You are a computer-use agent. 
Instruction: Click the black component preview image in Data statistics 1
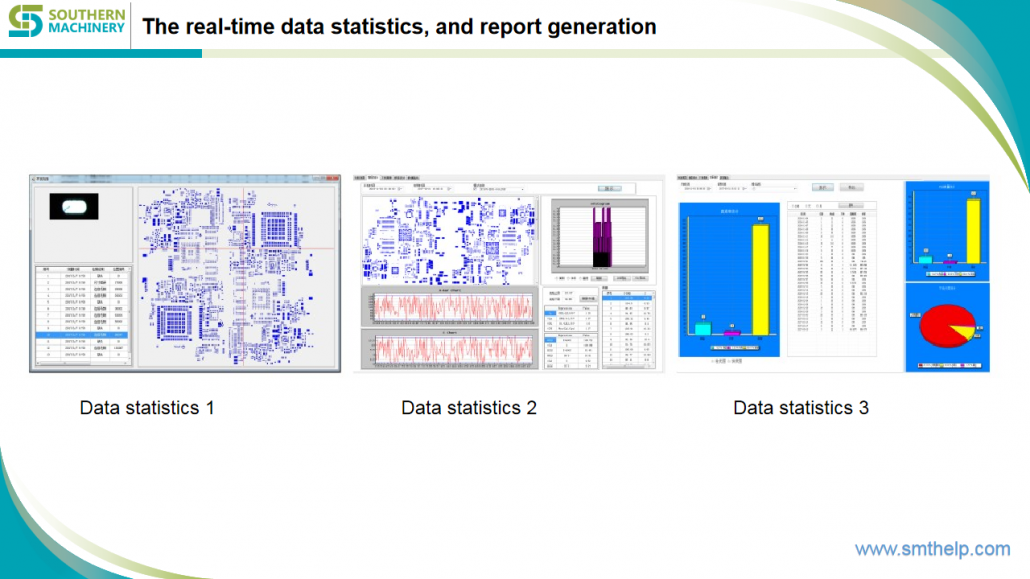[x=74, y=206]
